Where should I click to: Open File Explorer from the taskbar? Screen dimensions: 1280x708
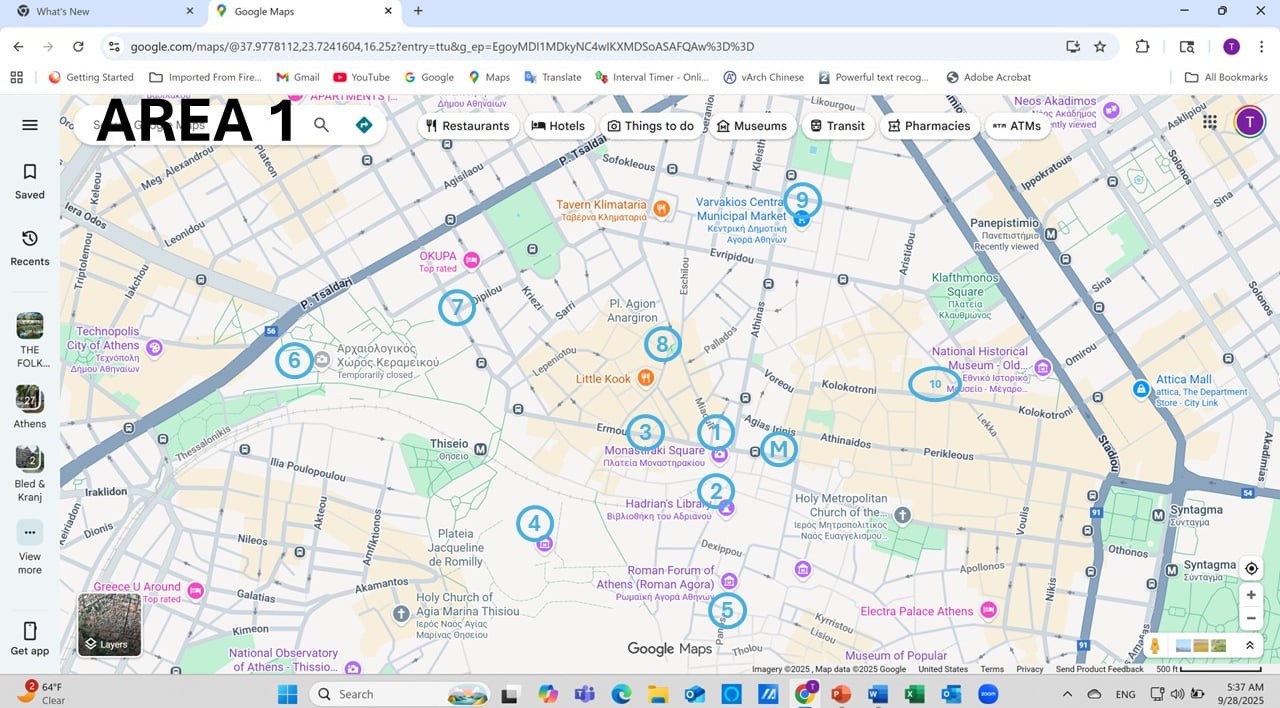658,694
